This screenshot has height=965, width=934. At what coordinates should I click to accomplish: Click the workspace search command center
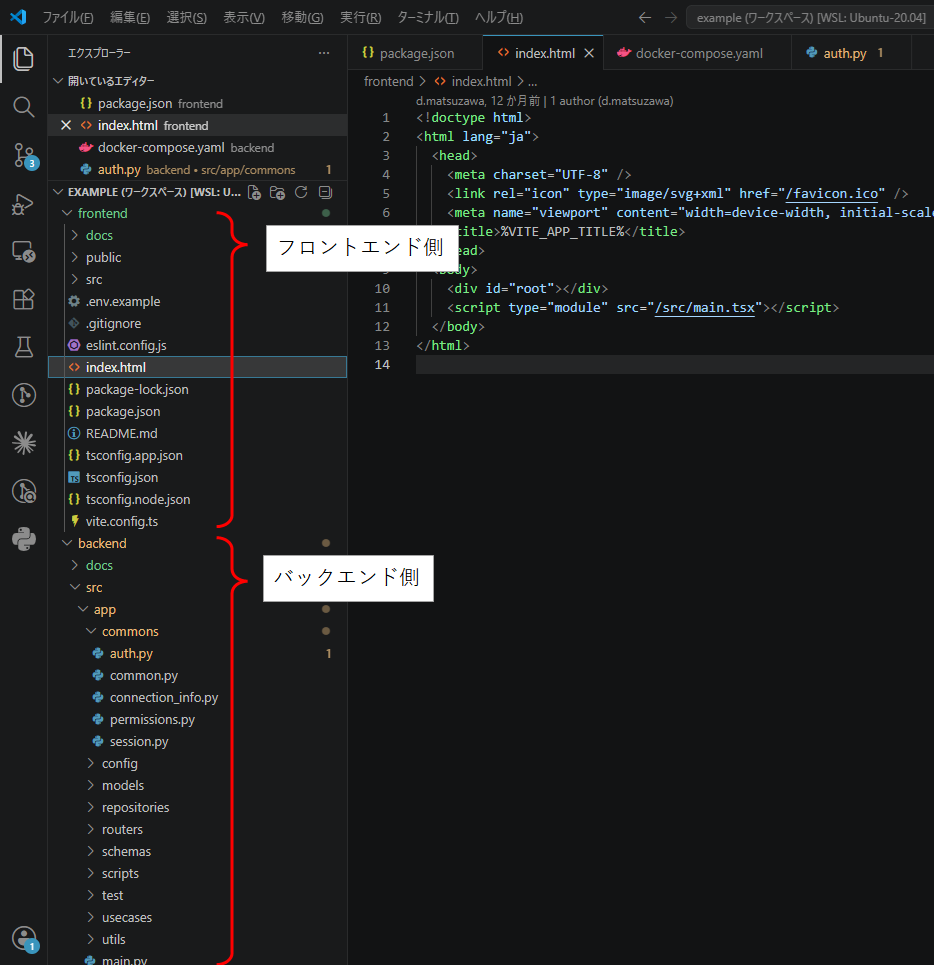click(810, 18)
